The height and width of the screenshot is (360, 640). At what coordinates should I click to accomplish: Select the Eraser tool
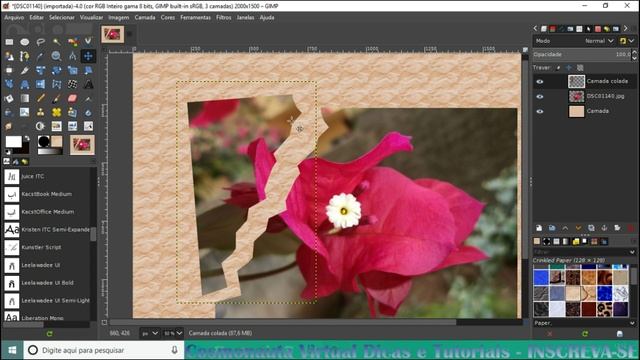(72, 98)
